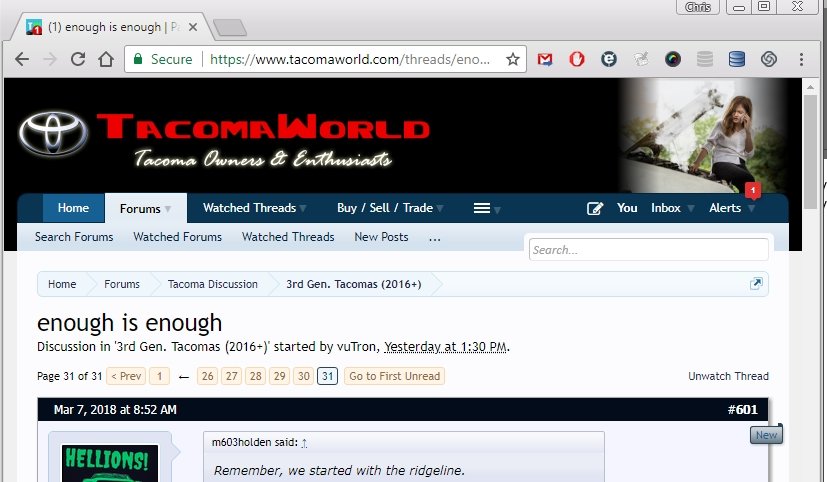
Task: Click the hamburger menu icon in navbar
Action: (482, 208)
